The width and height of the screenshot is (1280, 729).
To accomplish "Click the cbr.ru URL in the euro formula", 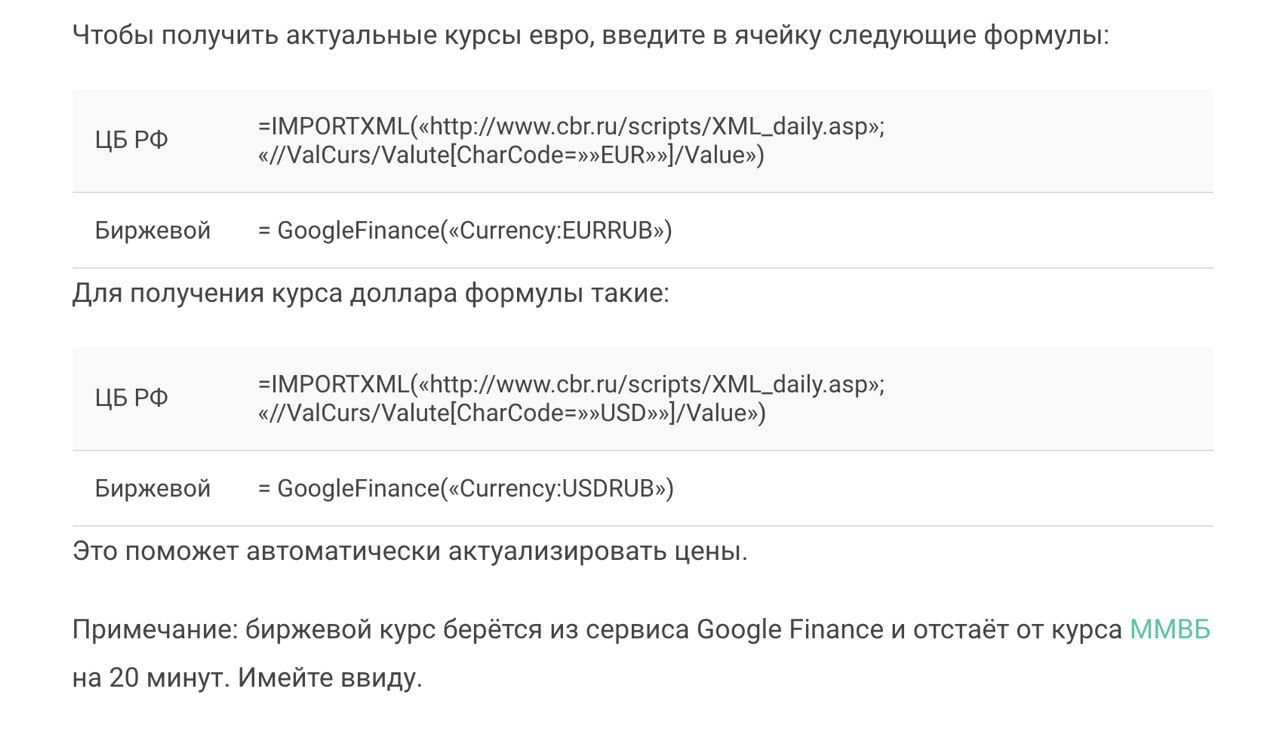I will click(650, 128).
